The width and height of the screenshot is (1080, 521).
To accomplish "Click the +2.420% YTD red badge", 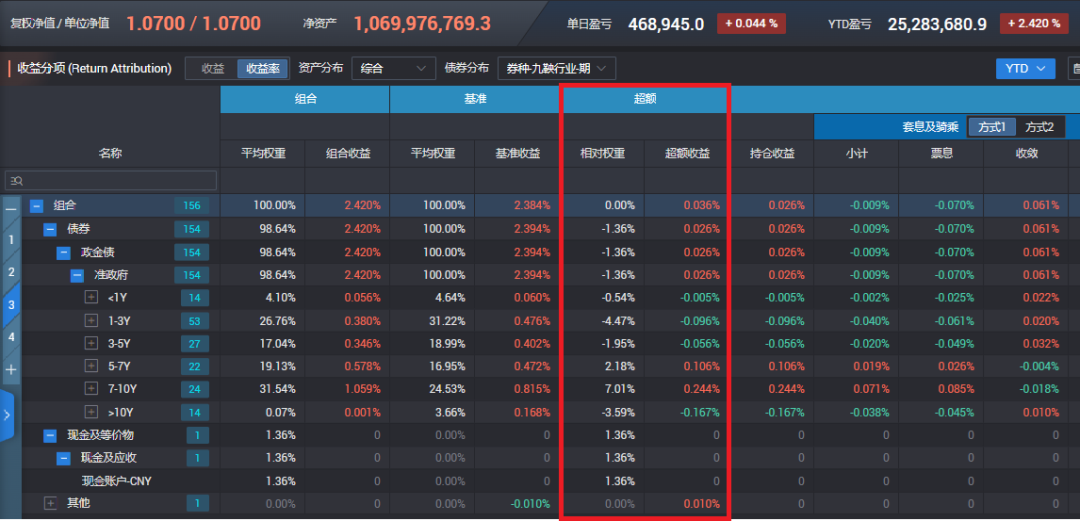I will [1034, 23].
